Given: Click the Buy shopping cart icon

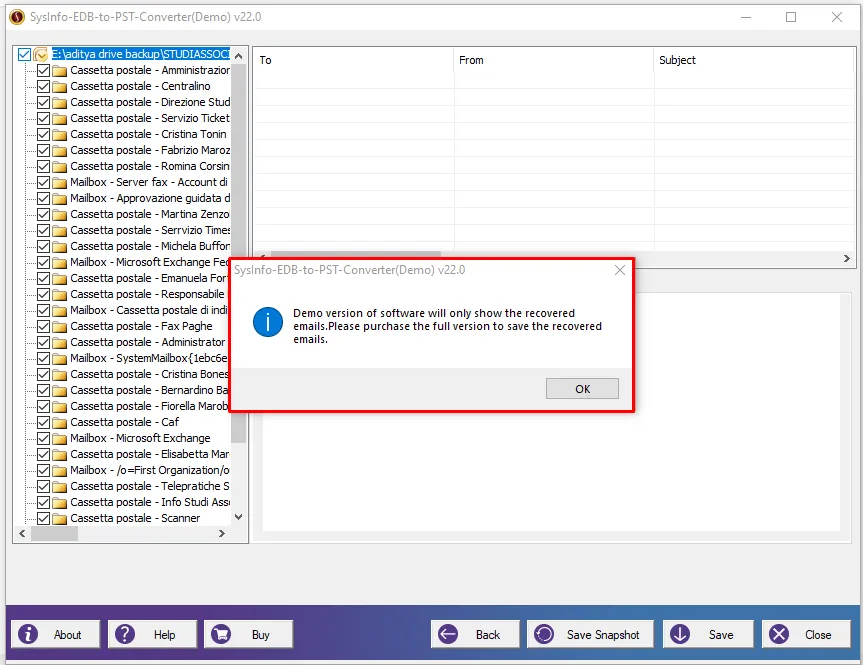Looking at the screenshot, I should click(x=222, y=634).
